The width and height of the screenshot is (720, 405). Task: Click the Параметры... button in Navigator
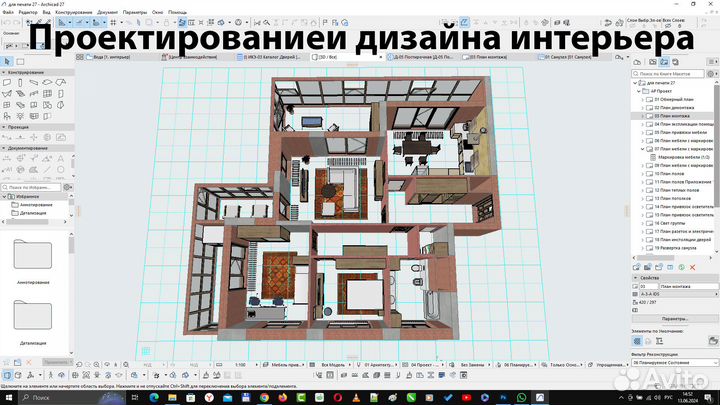click(675, 319)
